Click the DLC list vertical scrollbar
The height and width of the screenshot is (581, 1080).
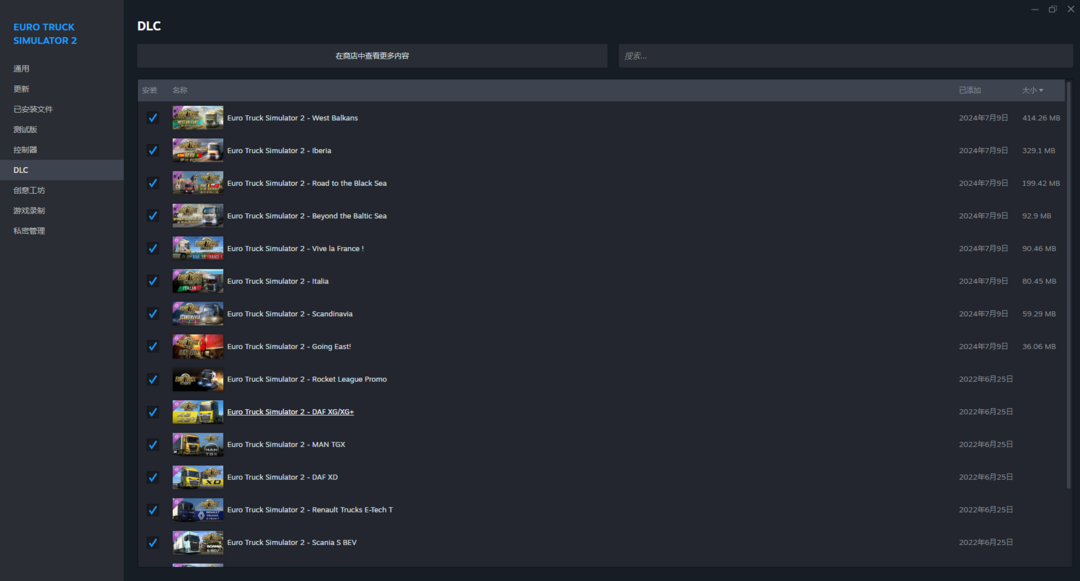click(1069, 285)
